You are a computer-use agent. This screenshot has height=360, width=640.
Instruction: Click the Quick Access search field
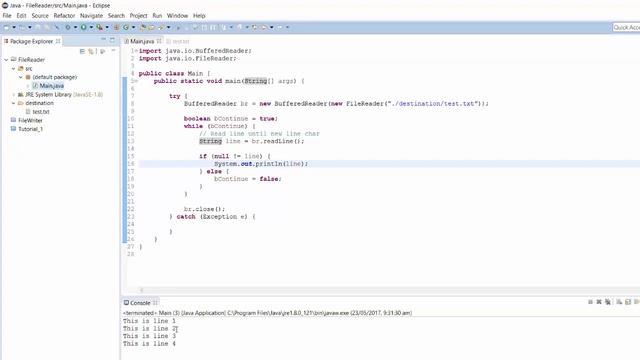coord(626,27)
